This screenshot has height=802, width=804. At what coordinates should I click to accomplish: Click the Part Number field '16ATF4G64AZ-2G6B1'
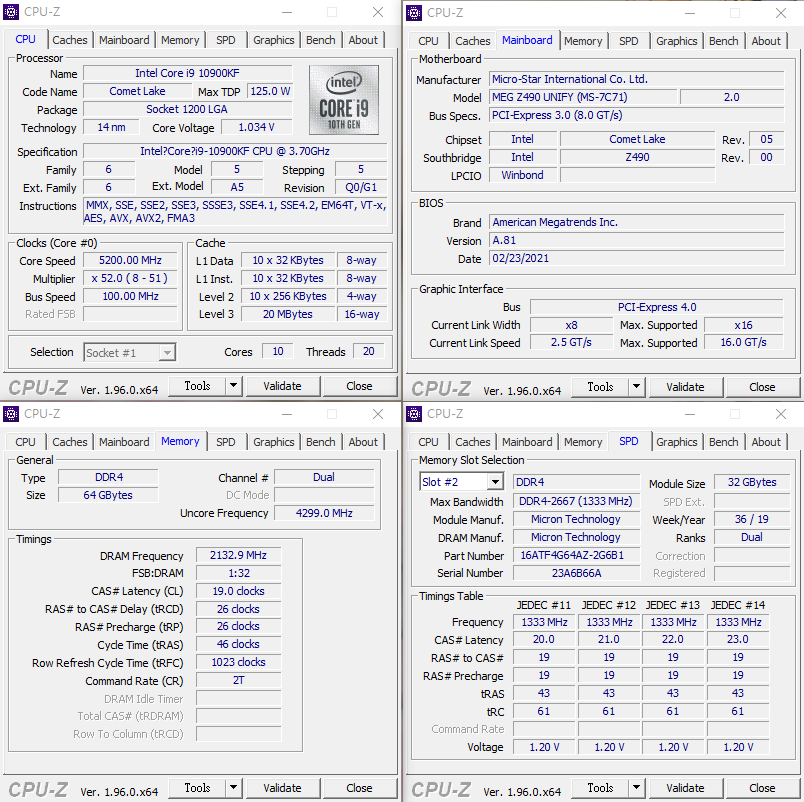click(x=576, y=556)
